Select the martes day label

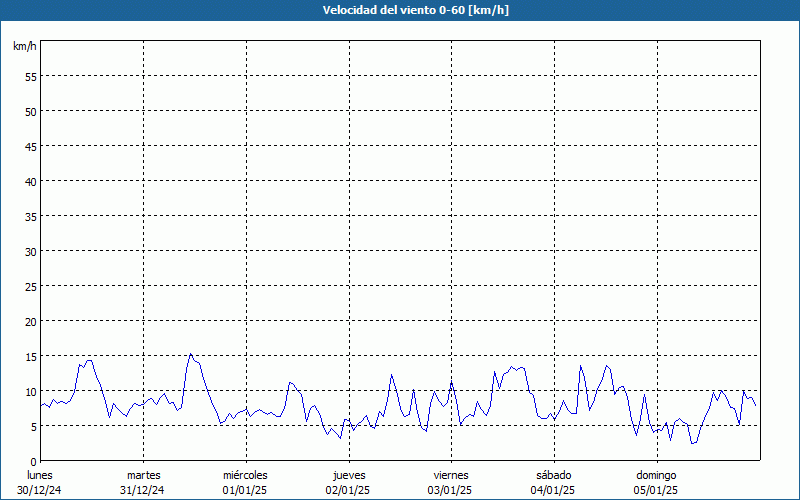click(x=143, y=475)
